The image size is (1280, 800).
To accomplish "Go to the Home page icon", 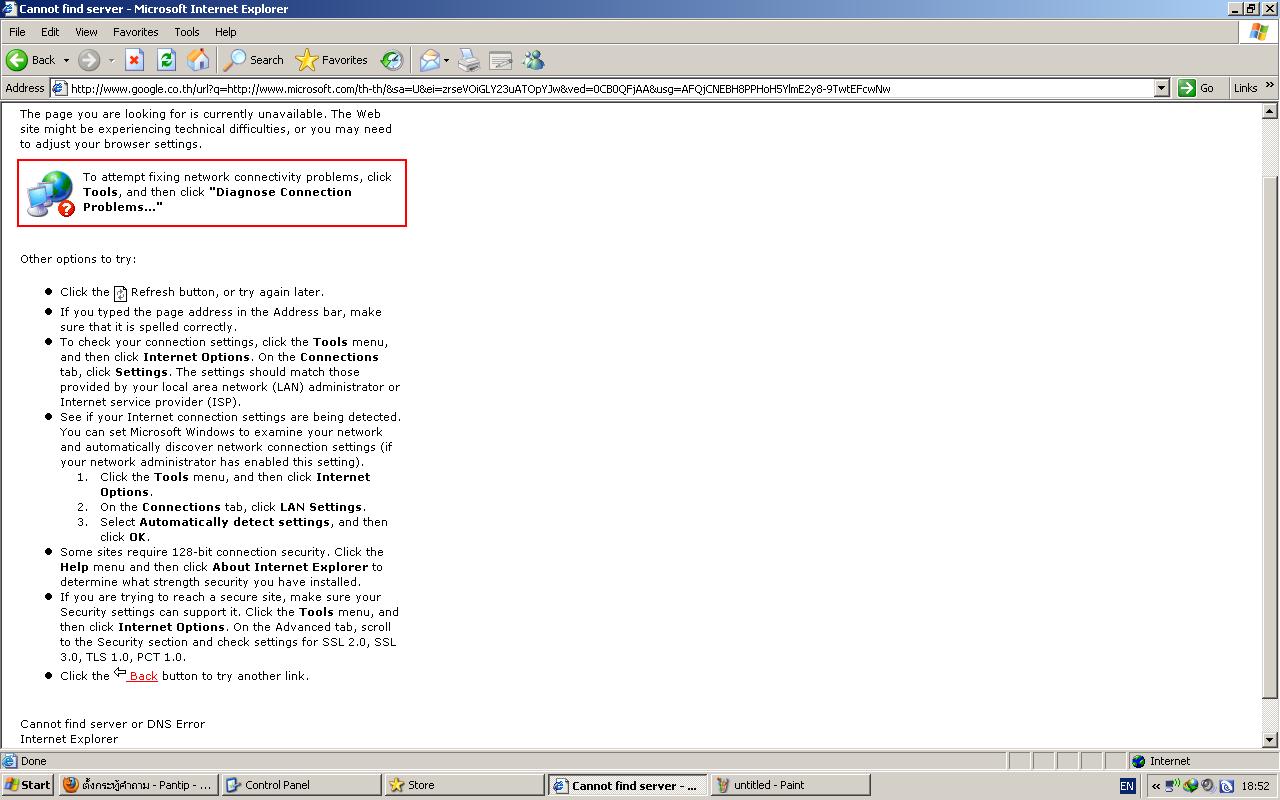I will [x=198, y=60].
